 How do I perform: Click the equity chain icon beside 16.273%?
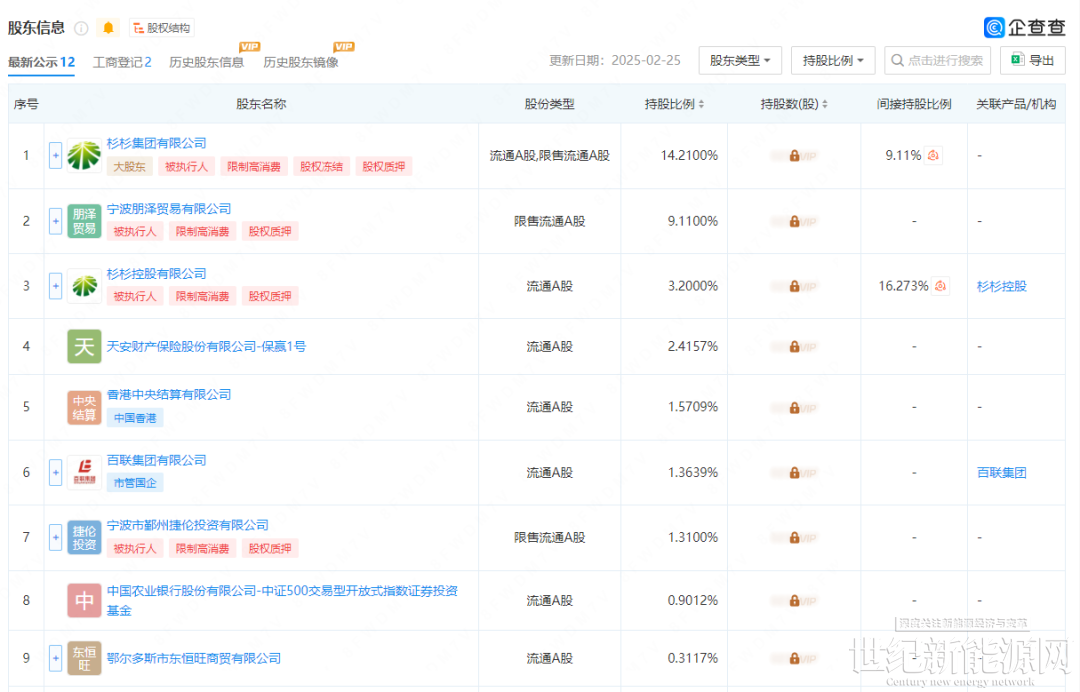tap(940, 286)
